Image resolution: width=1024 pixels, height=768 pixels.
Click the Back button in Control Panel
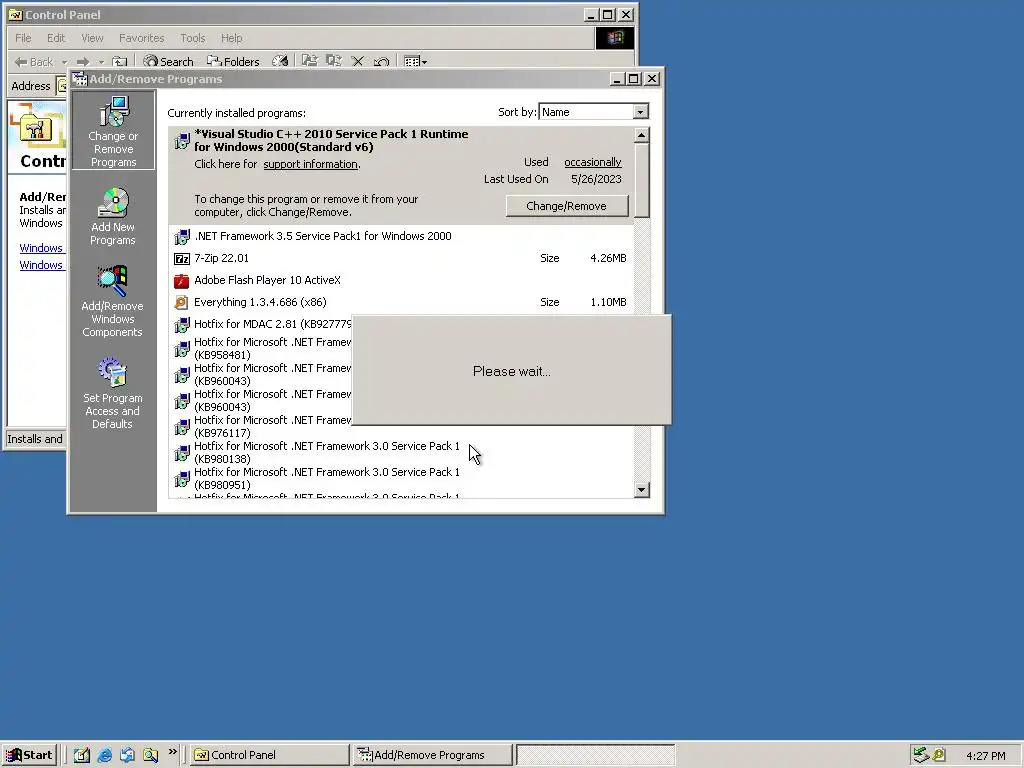click(x=34, y=61)
